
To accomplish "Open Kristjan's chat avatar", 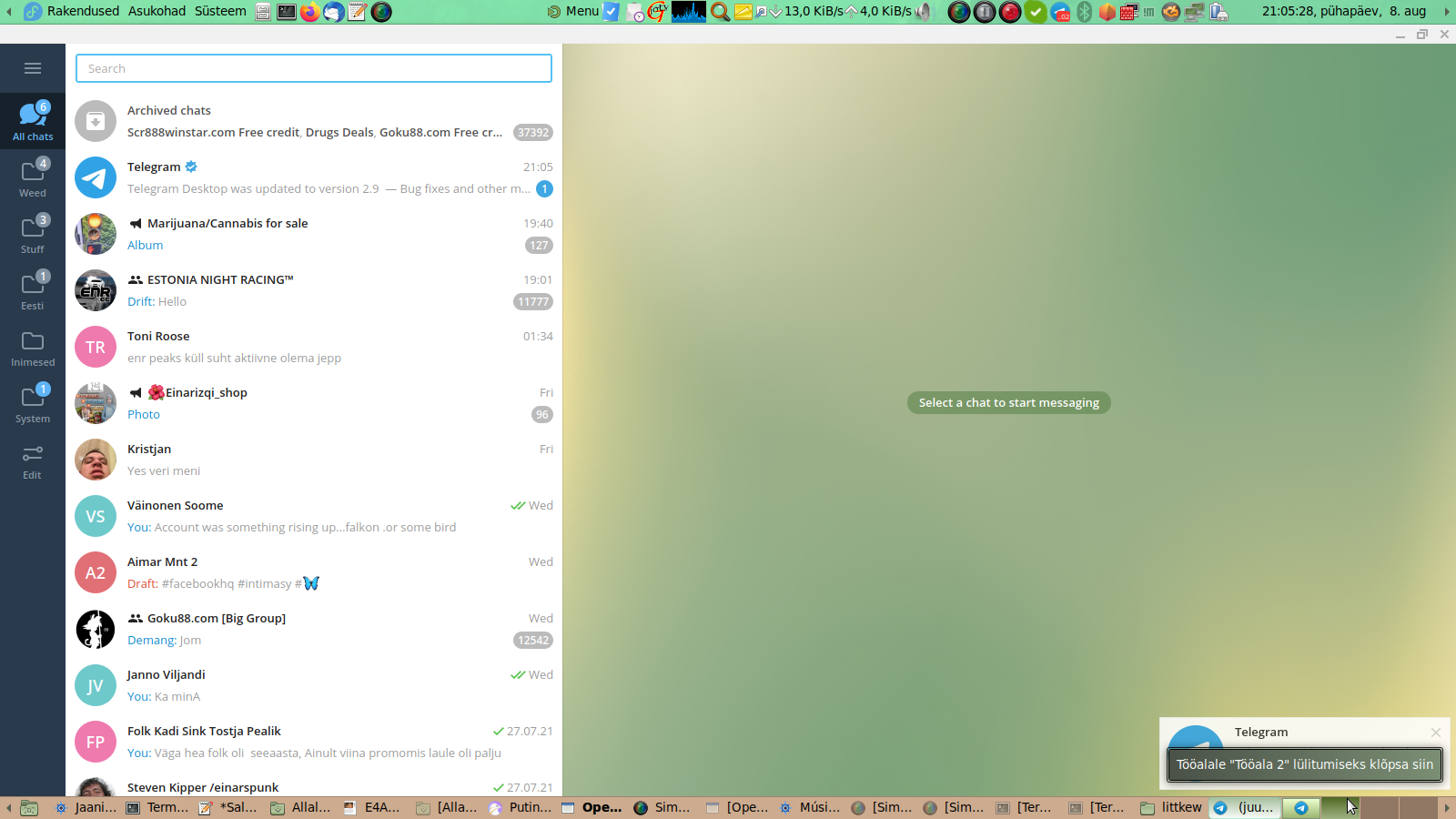I will pos(96,460).
